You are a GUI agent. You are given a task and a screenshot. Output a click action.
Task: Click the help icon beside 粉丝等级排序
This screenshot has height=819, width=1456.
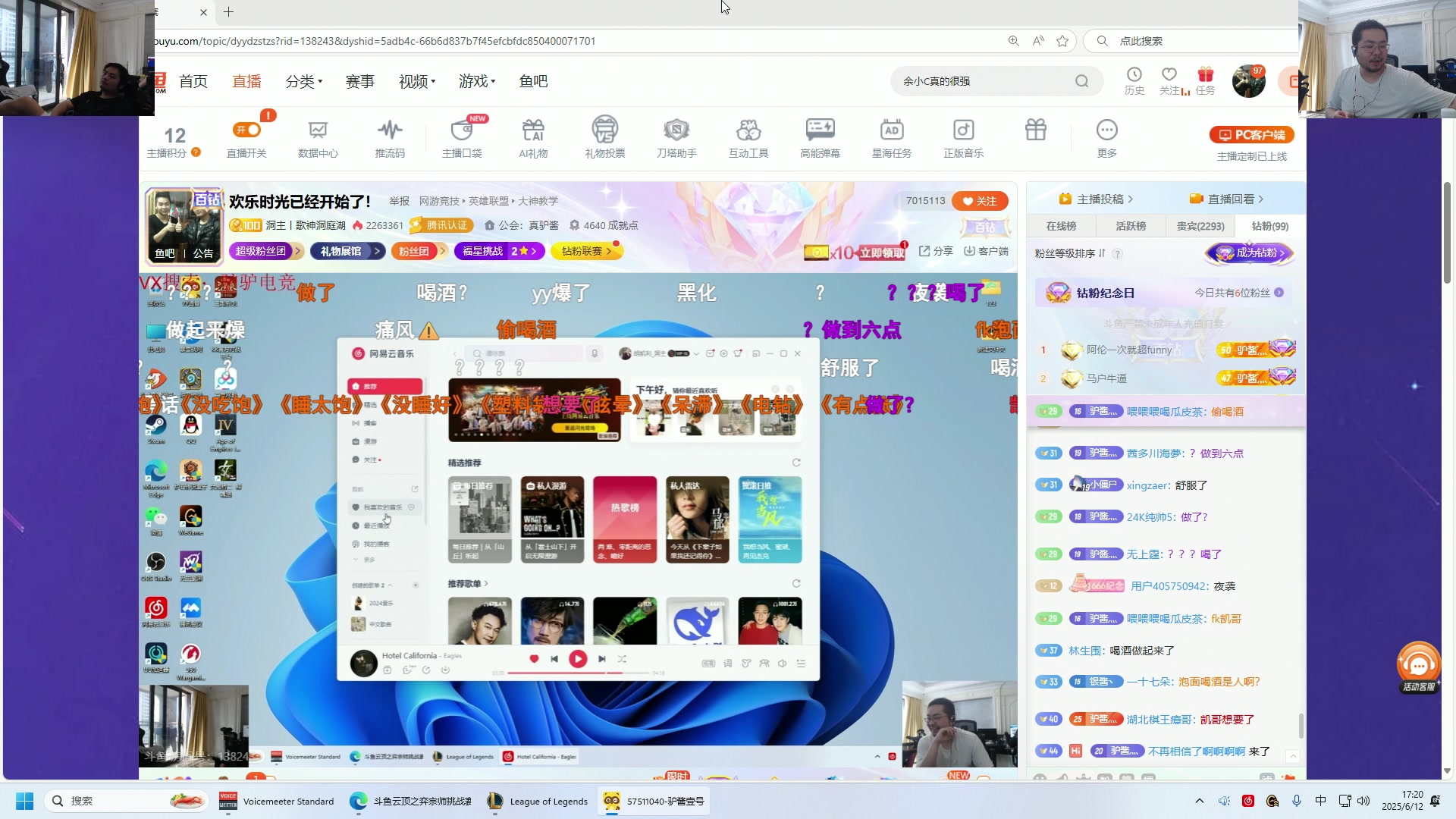pos(1117,253)
